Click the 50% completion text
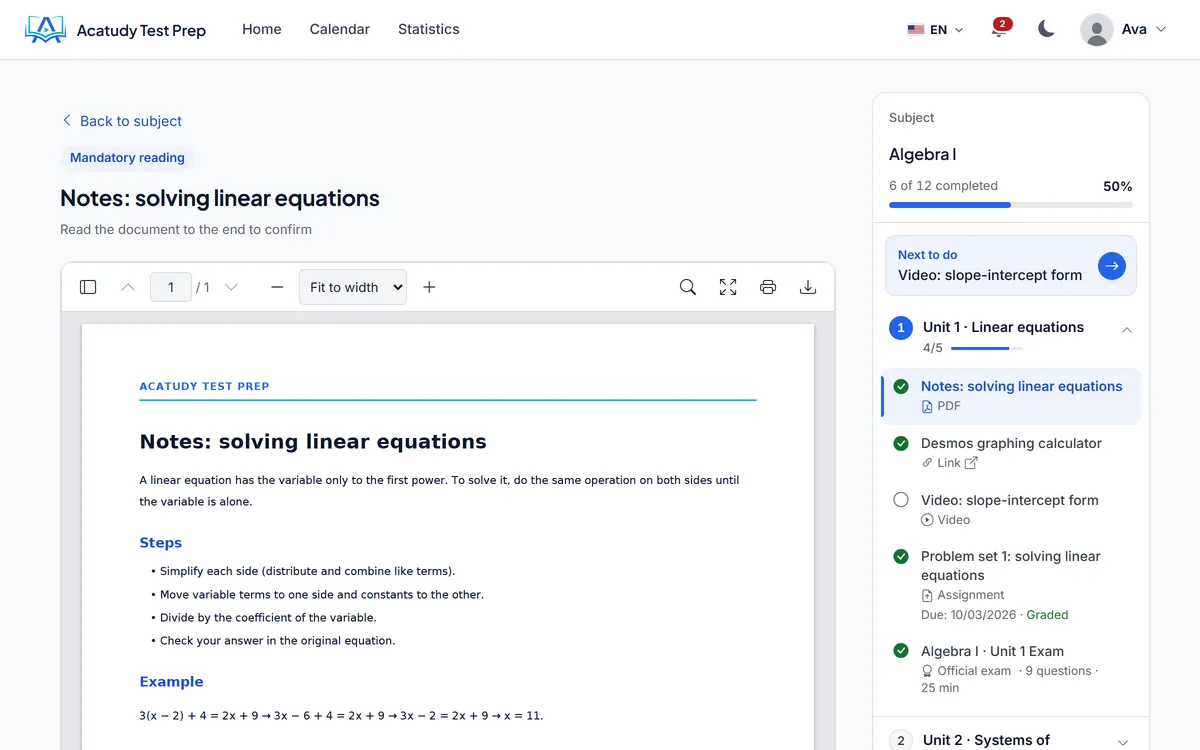 (x=1118, y=186)
